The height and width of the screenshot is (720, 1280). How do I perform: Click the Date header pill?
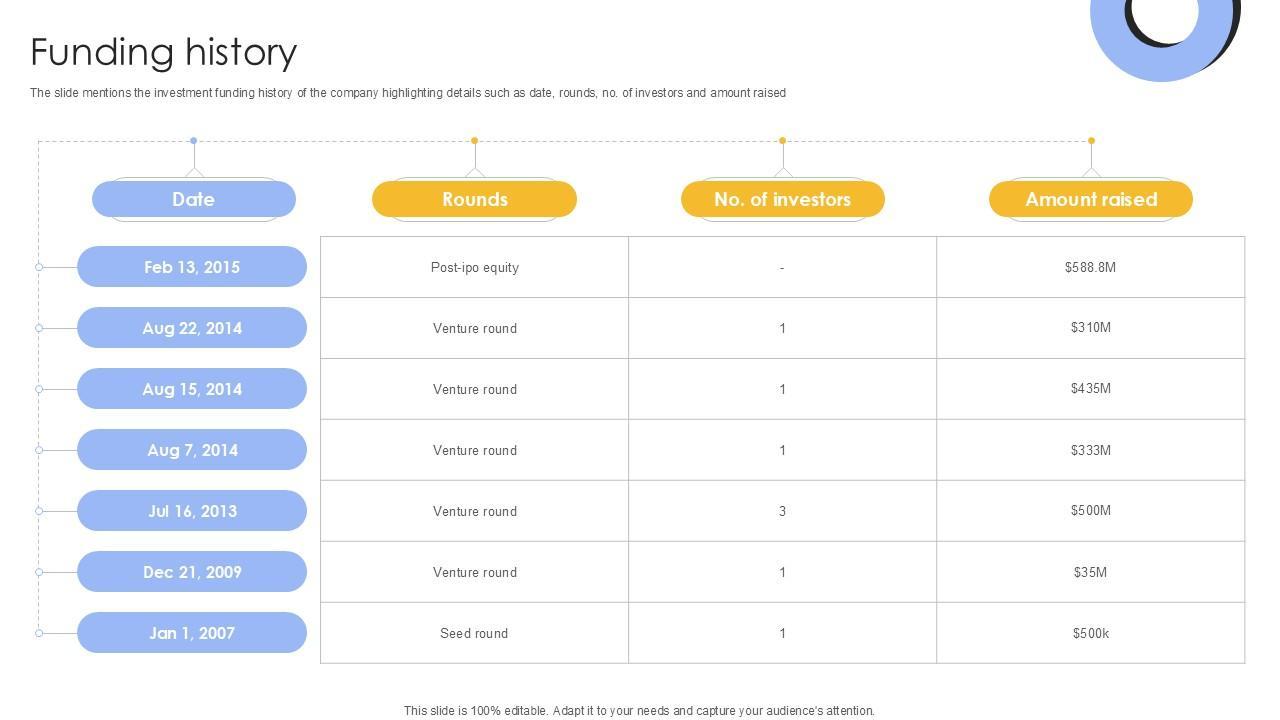click(194, 199)
